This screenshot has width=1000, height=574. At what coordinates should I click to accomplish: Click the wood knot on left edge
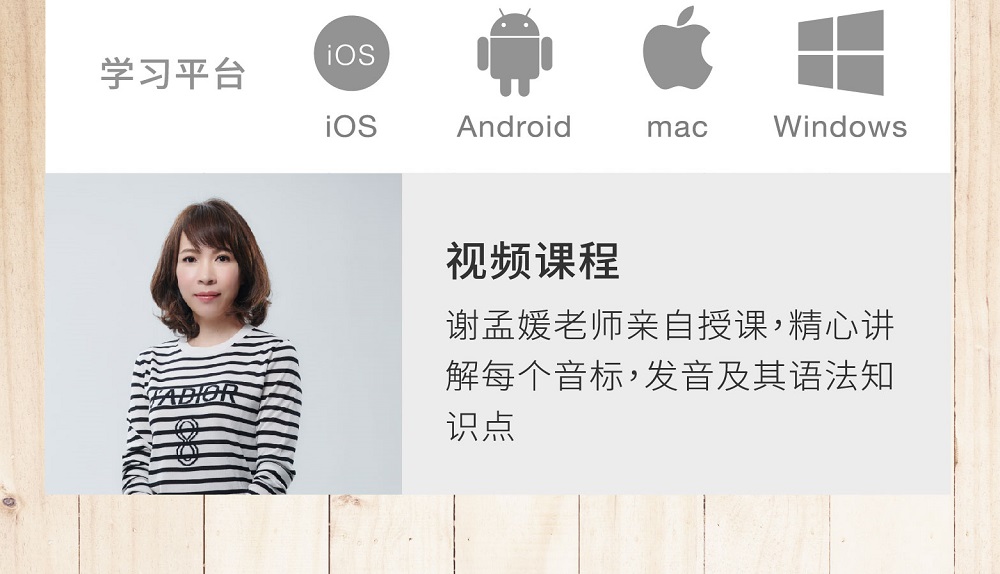pyautogui.click(x=8, y=502)
